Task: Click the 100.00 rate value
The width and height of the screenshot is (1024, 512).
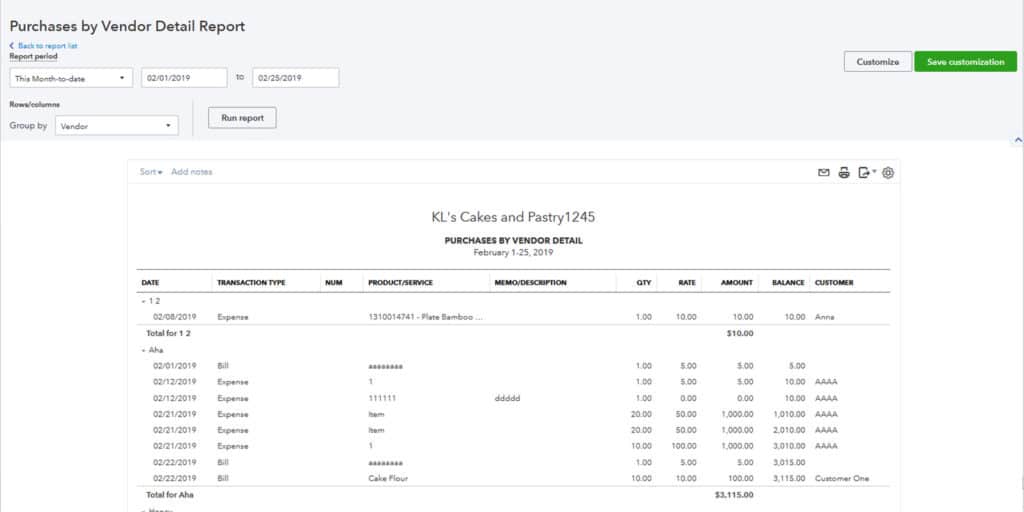Action: (x=684, y=446)
